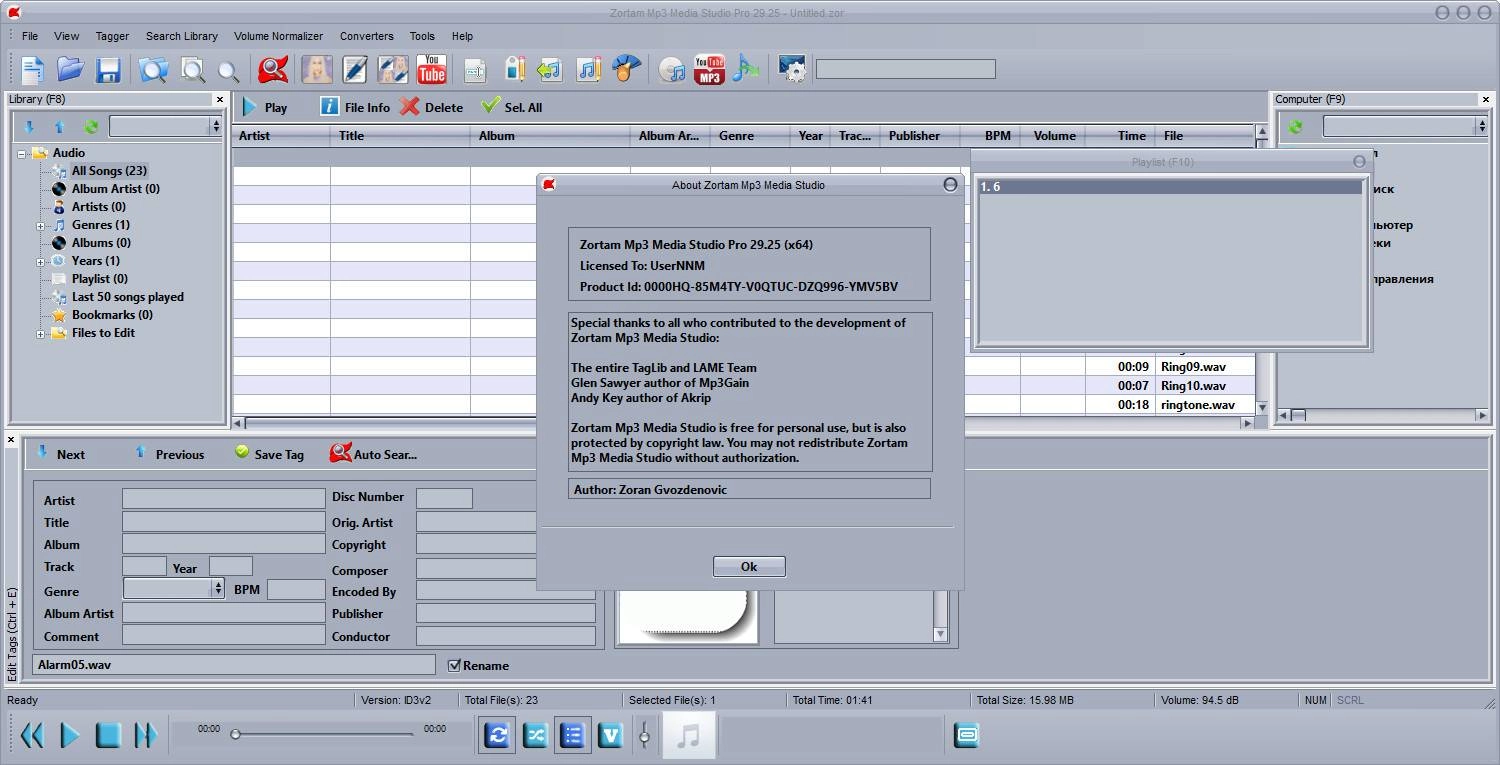This screenshot has height=765, width=1500.
Task: Click the red auto search icon in top toolbar
Action: coord(273,69)
